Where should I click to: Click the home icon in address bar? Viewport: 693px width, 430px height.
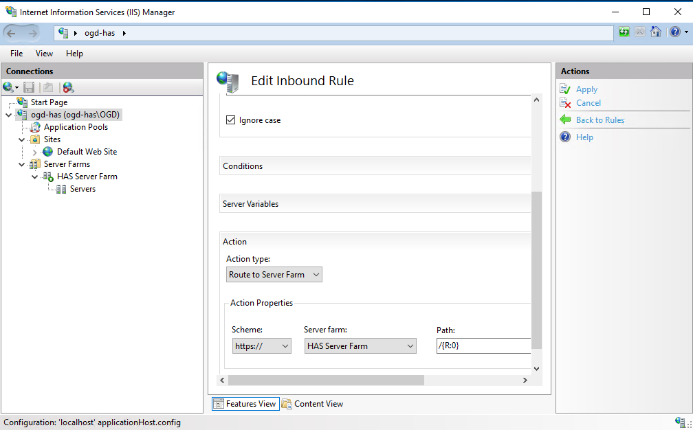pos(655,32)
